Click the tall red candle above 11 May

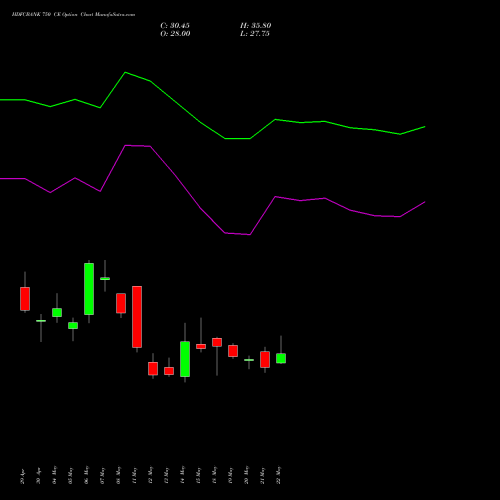pyautogui.click(x=137, y=317)
